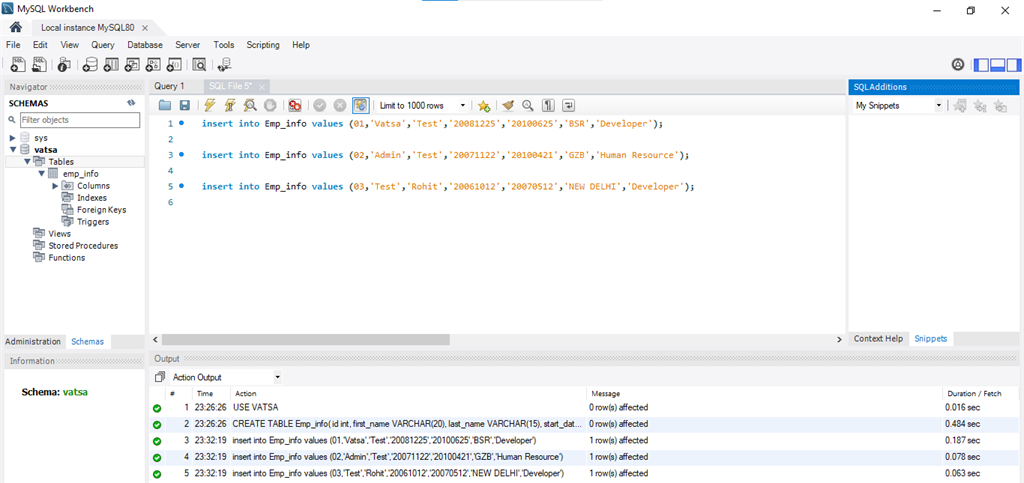This screenshot has height=483, width=1024.
Task: Open a SQL script file in editor
Action: coord(165,105)
